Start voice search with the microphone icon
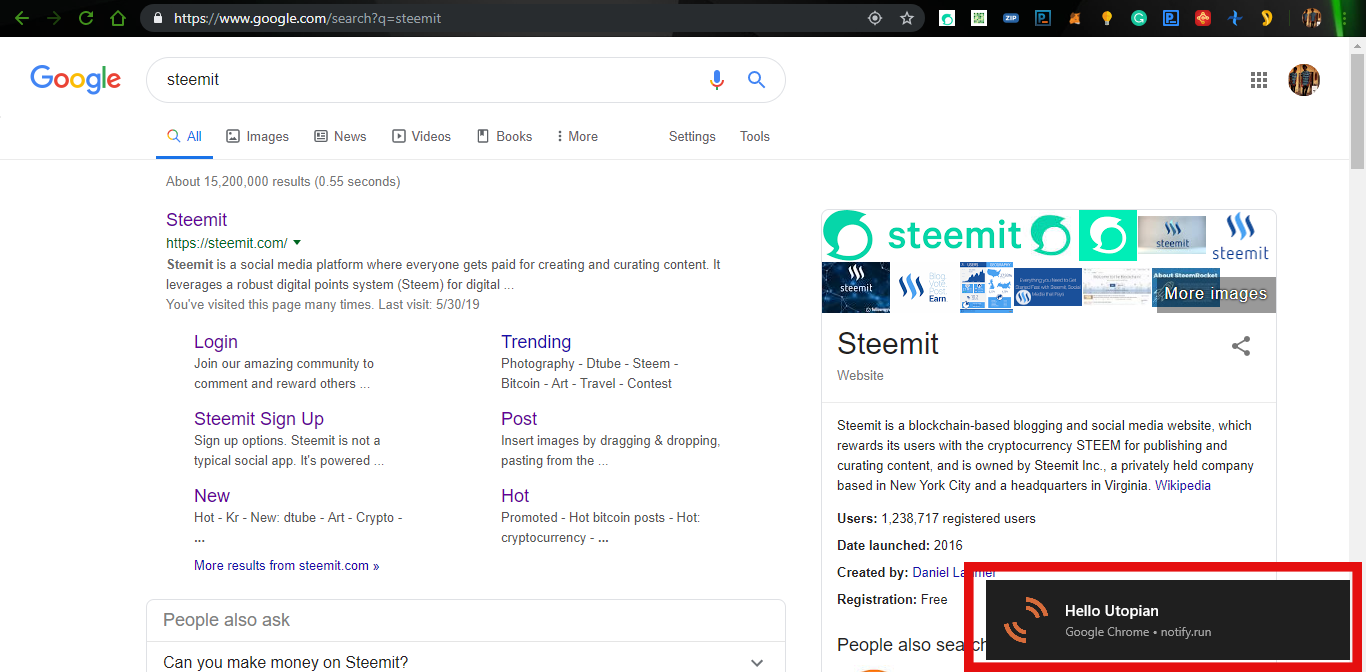The height and width of the screenshot is (672, 1366). click(716, 79)
